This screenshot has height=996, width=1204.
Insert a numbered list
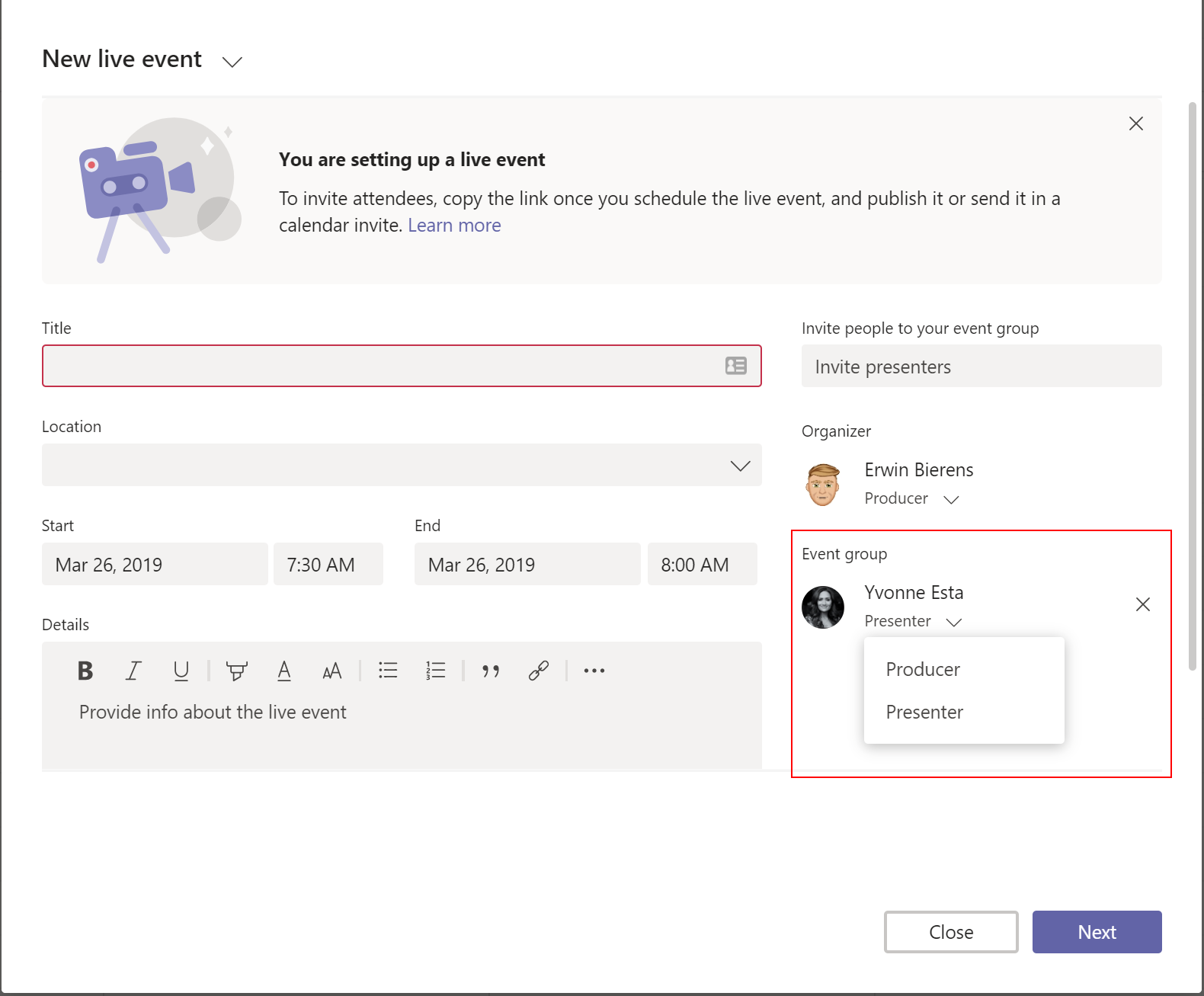coord(435,671)
